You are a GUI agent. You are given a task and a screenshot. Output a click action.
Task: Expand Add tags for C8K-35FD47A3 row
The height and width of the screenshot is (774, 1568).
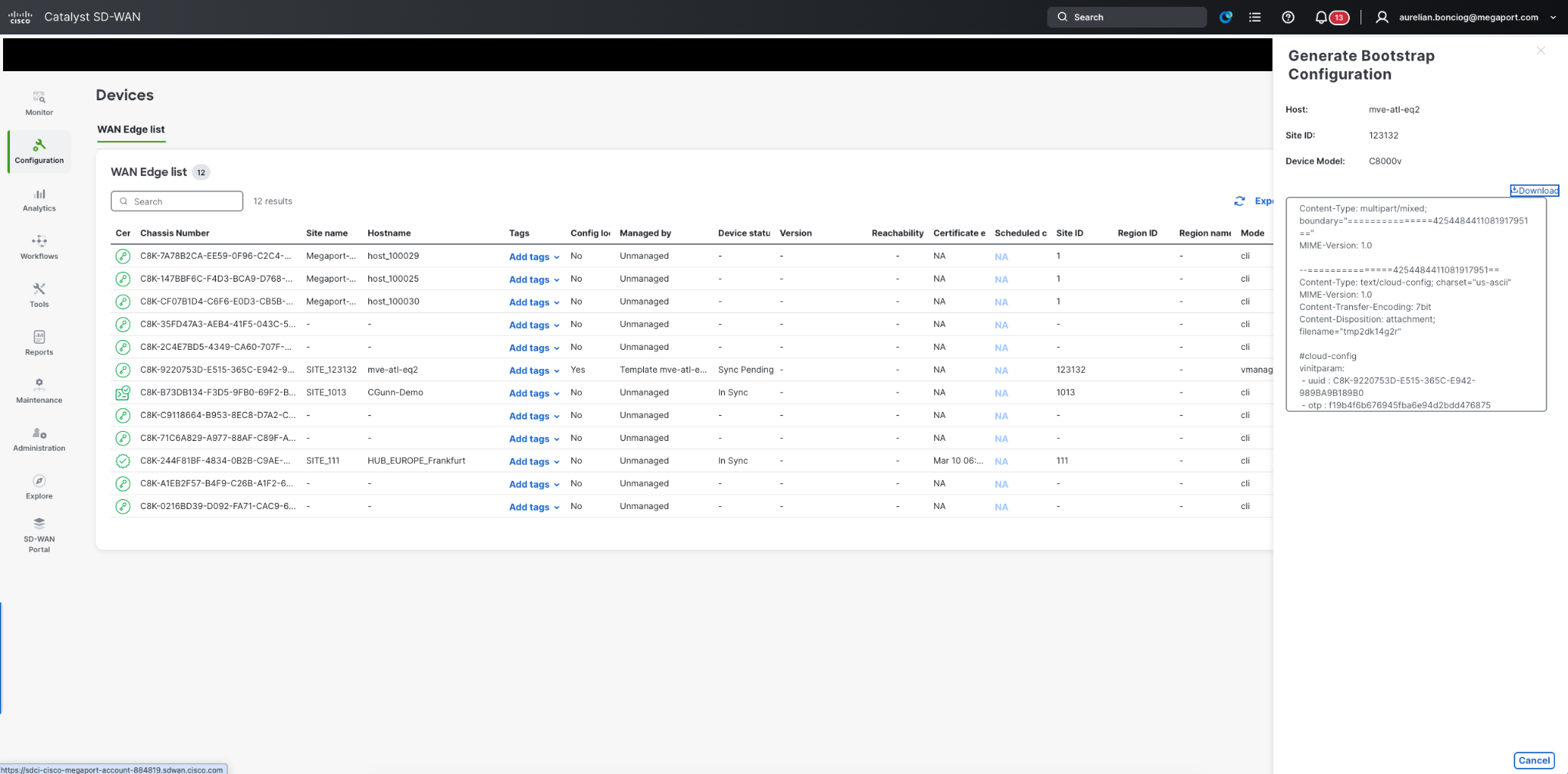click(x=534, y=325)
